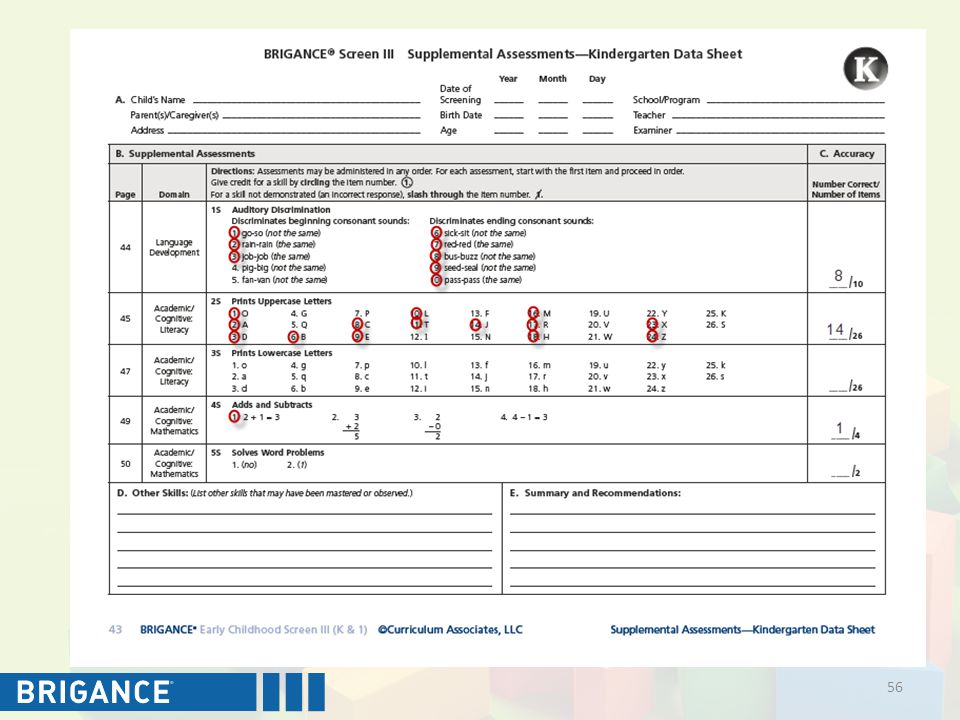The width and height of the screenshot is (960, 720).
Task: Click the 1/4 accuracy score
Action: click(846, 430)
